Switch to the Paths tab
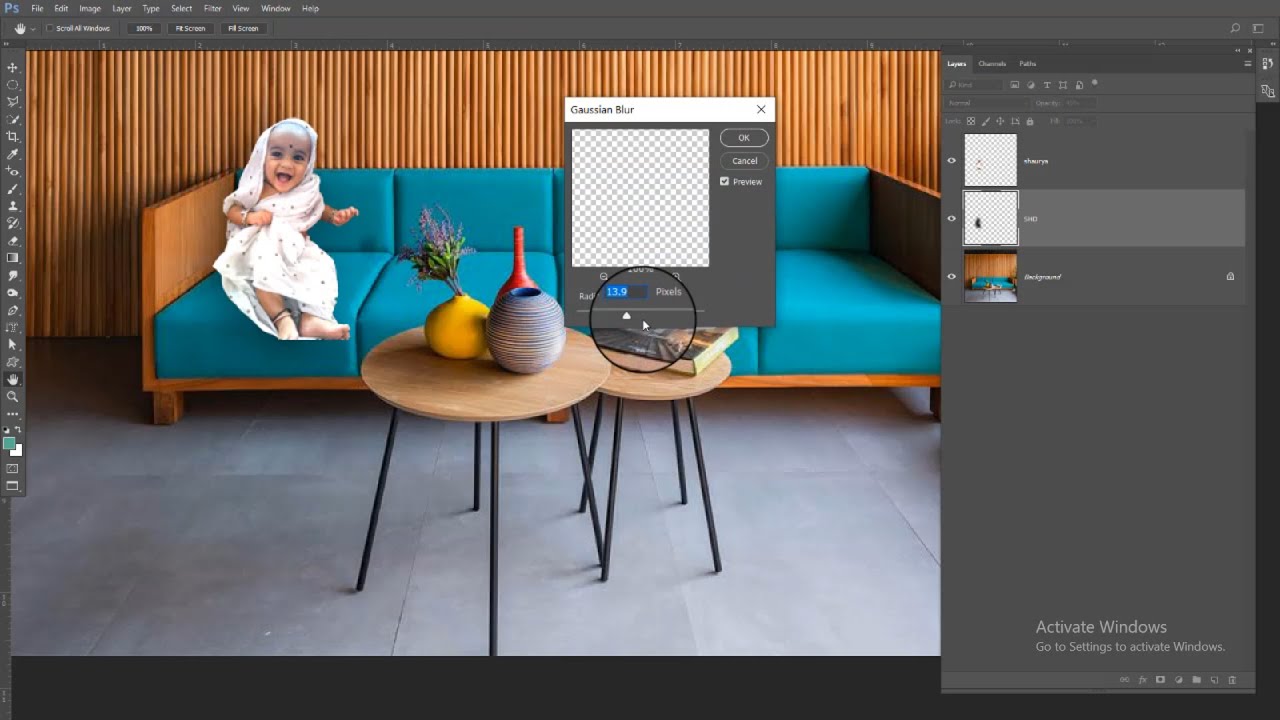The height and width of the screenshot is (720, 1280). 1028,64
